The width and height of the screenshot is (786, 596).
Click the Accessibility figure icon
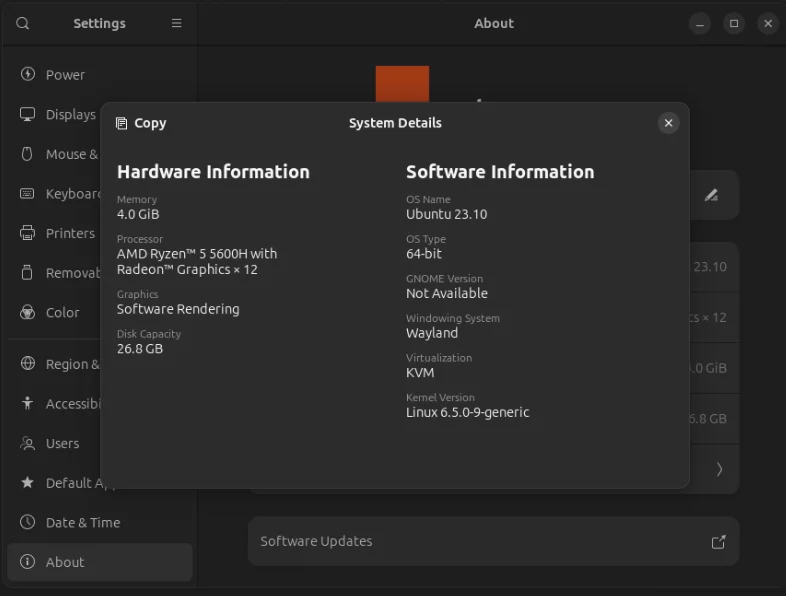28,403
